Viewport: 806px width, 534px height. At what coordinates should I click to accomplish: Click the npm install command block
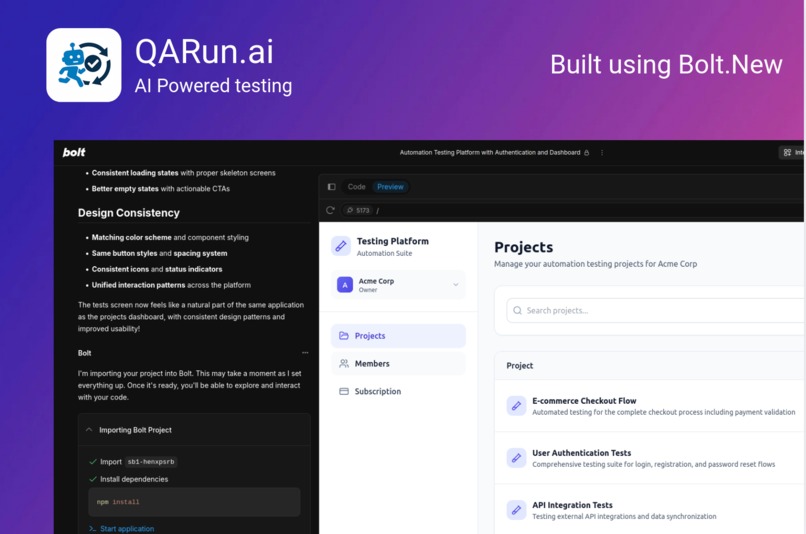point(194,502)
